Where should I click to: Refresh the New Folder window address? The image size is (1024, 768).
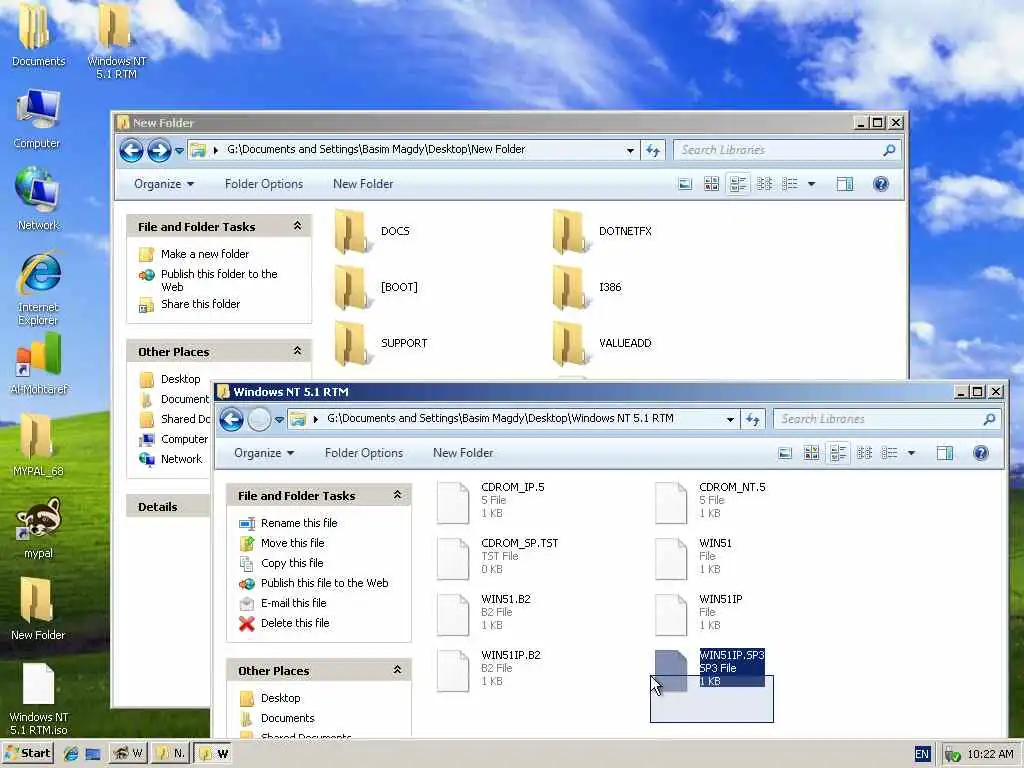coord(652,150)
